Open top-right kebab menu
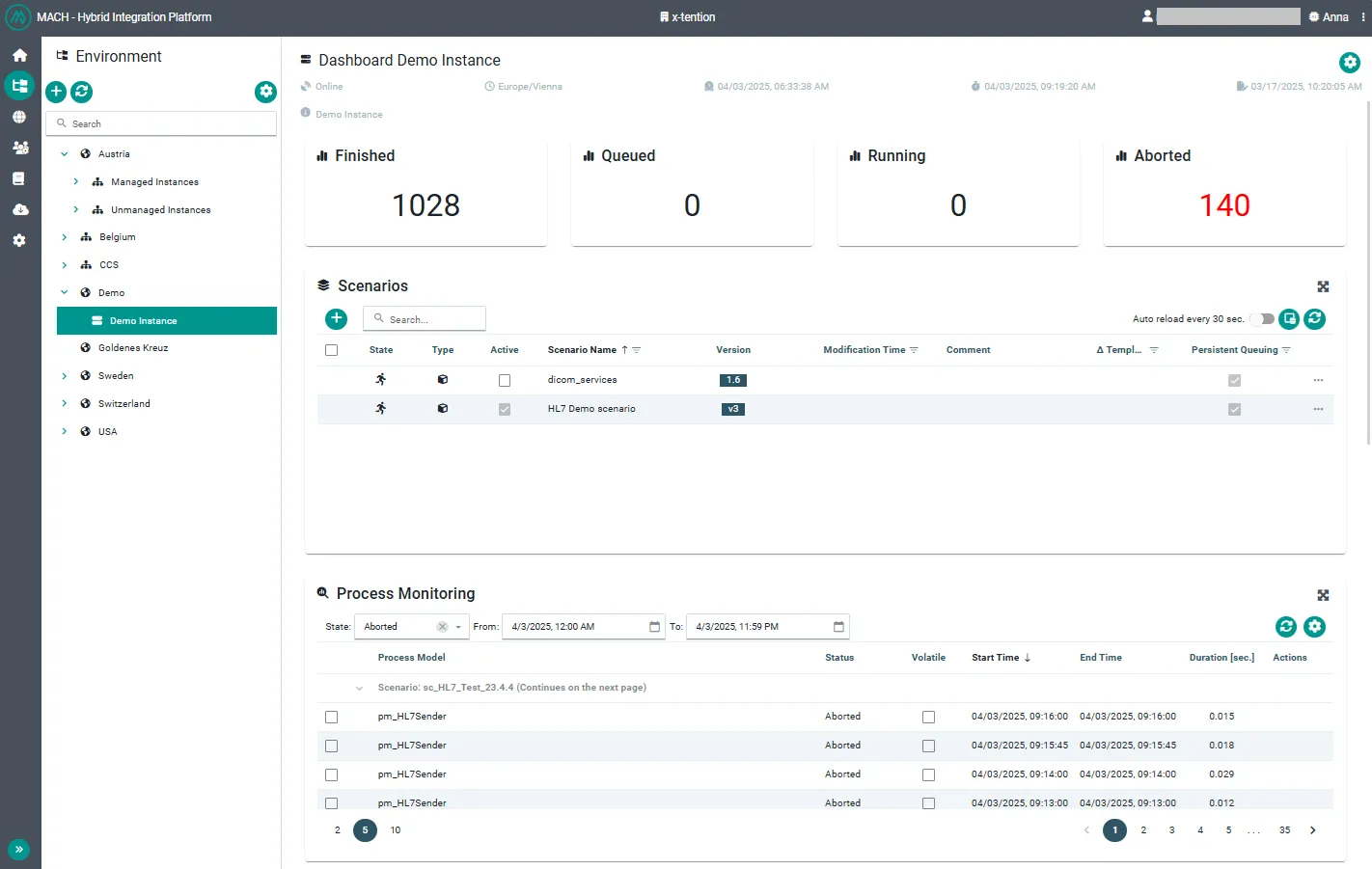1372x869 pixels. point(1363,17)
